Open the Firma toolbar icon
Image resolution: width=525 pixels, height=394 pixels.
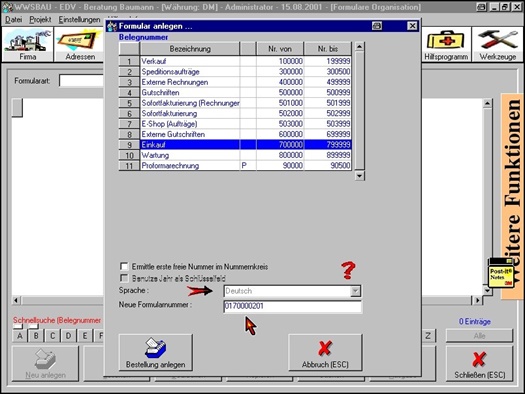tap(27, 44)
